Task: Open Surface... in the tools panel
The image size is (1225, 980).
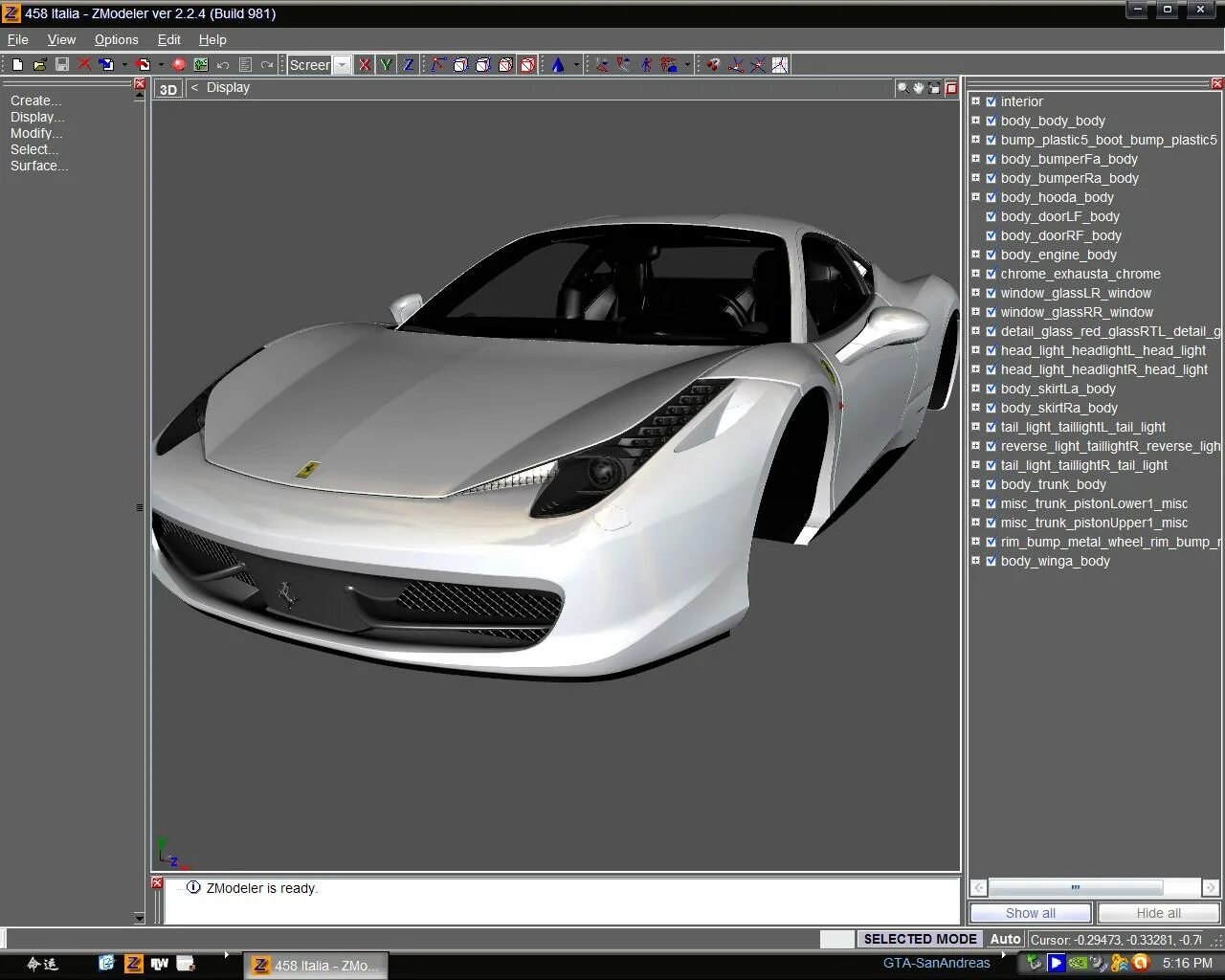Action: click(x=39, y=166)
